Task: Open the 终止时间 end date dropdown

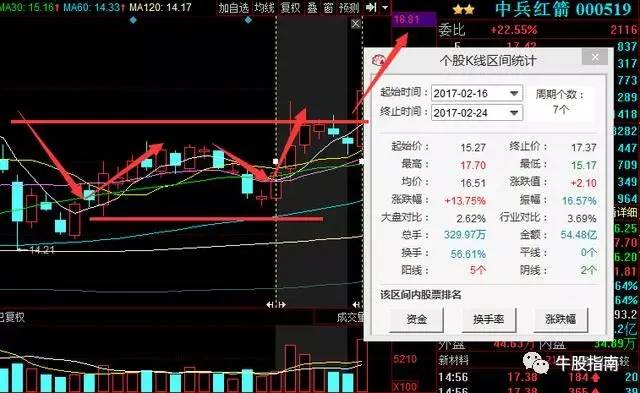Action: 514,113
